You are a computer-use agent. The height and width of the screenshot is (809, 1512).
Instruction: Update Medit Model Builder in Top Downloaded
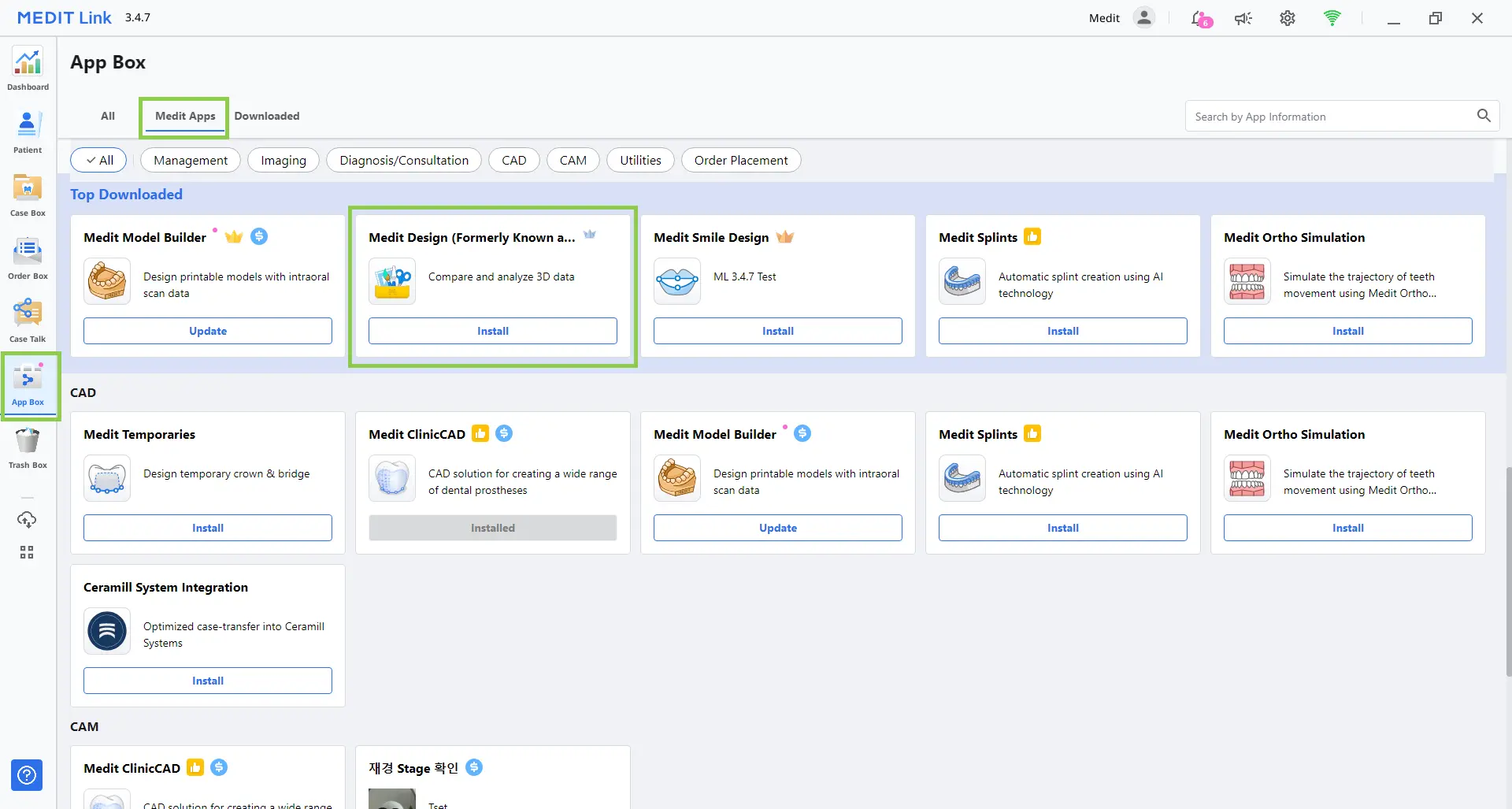(x=208, y=331)
